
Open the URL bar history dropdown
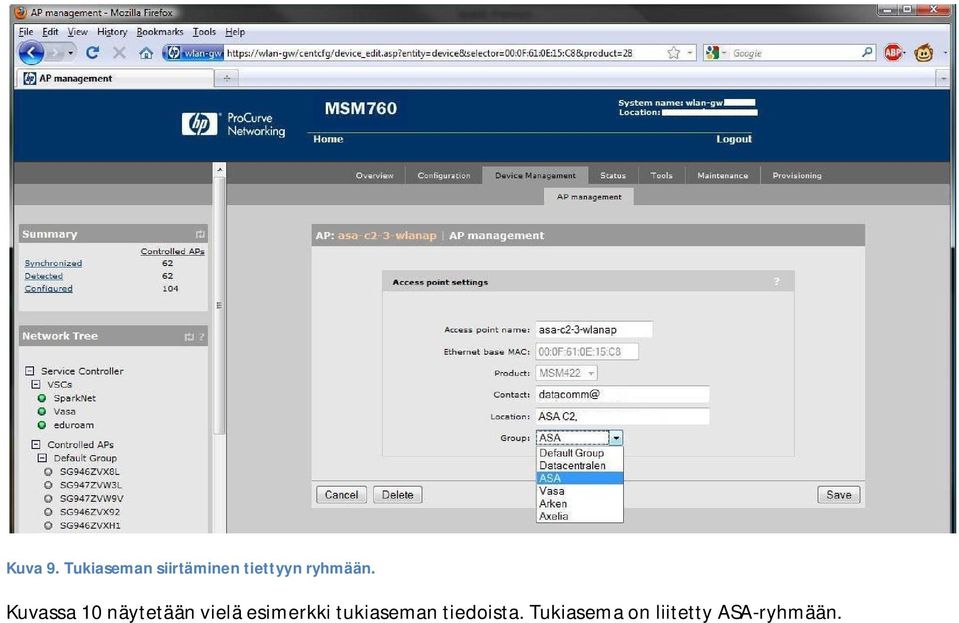[690, 53]
